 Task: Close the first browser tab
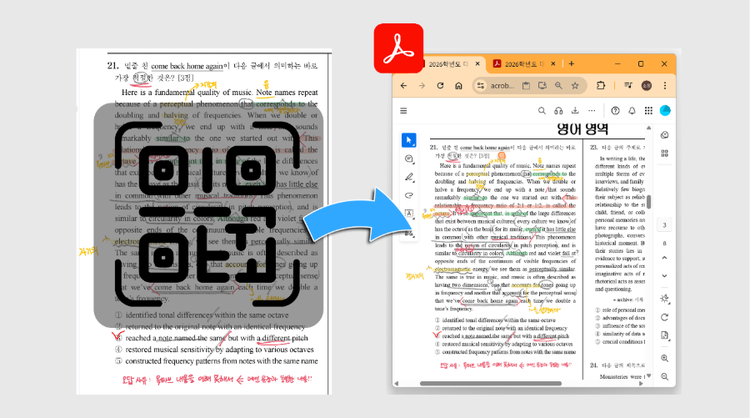click(477, 64)
